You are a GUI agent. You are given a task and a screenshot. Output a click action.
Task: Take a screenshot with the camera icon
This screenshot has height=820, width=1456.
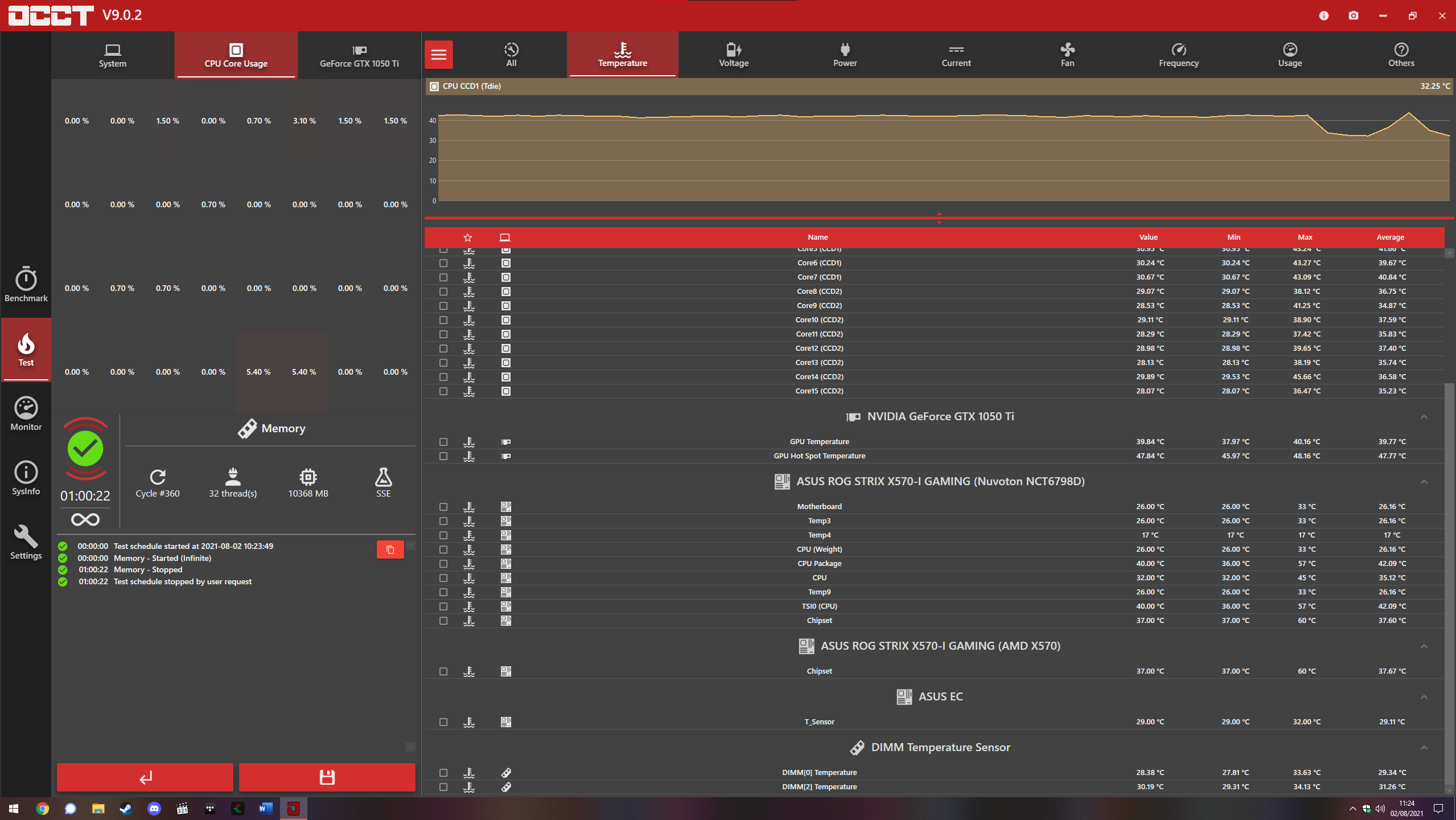pyautogui.click(x=1354, y=15)
